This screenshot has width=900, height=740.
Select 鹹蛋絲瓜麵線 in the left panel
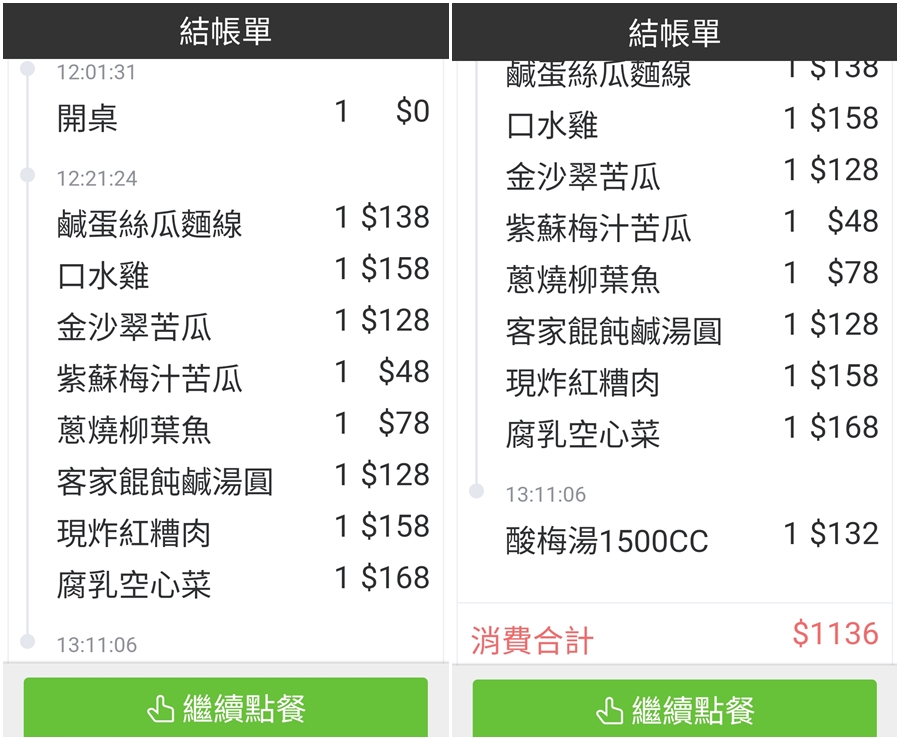tap(150, 223)
